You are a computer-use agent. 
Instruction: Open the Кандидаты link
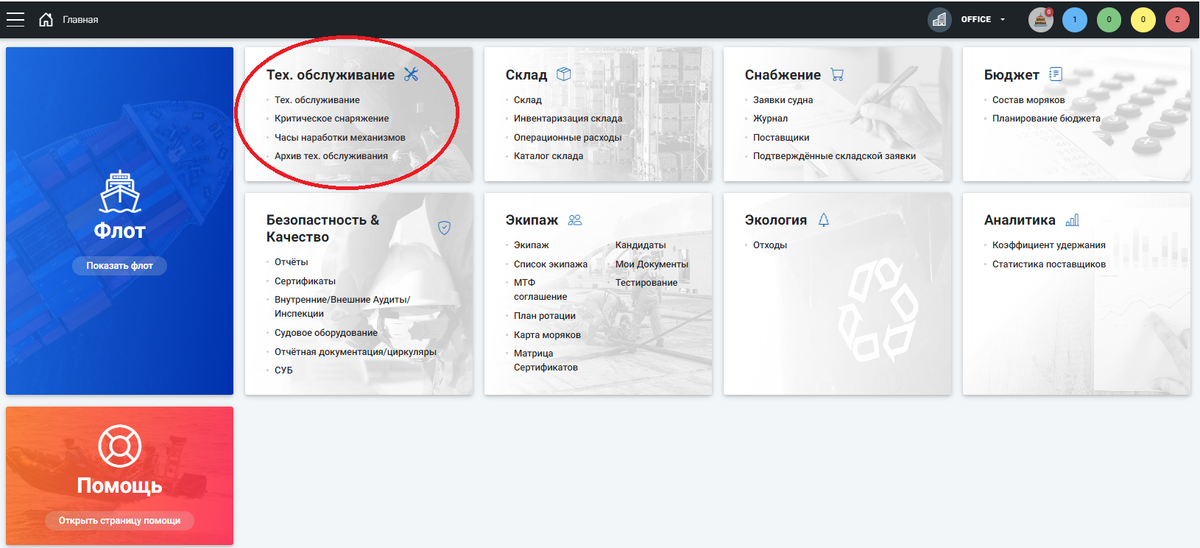tap(641, 245)
